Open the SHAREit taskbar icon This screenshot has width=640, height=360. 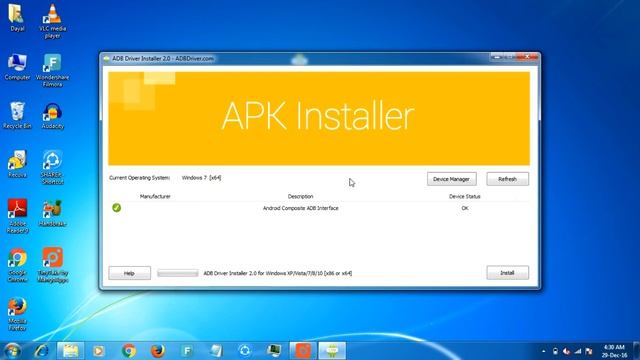pyautogui.click(x=245, y=351)
